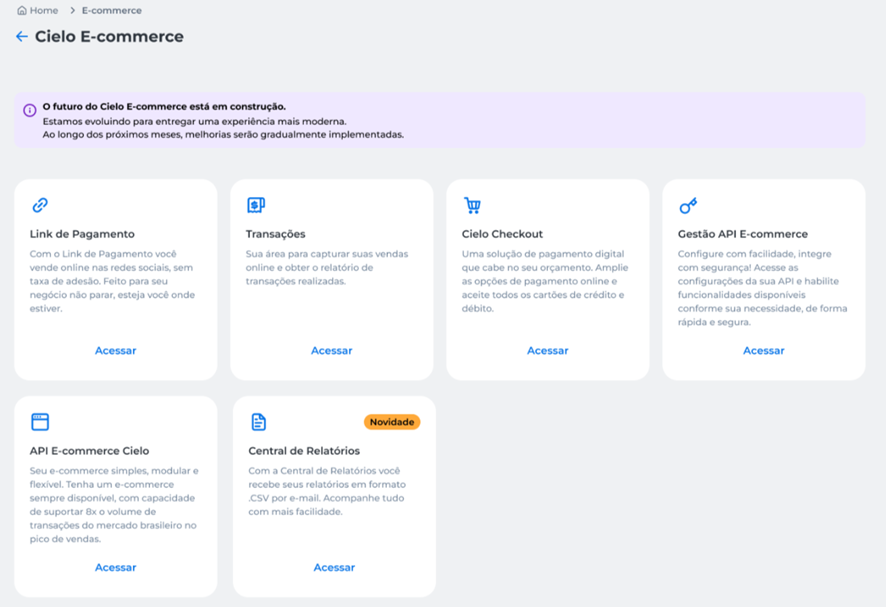The height and width of the screenshot is (607, 886).
Task: Open Acessar under Transações
Action: [332, 350]
